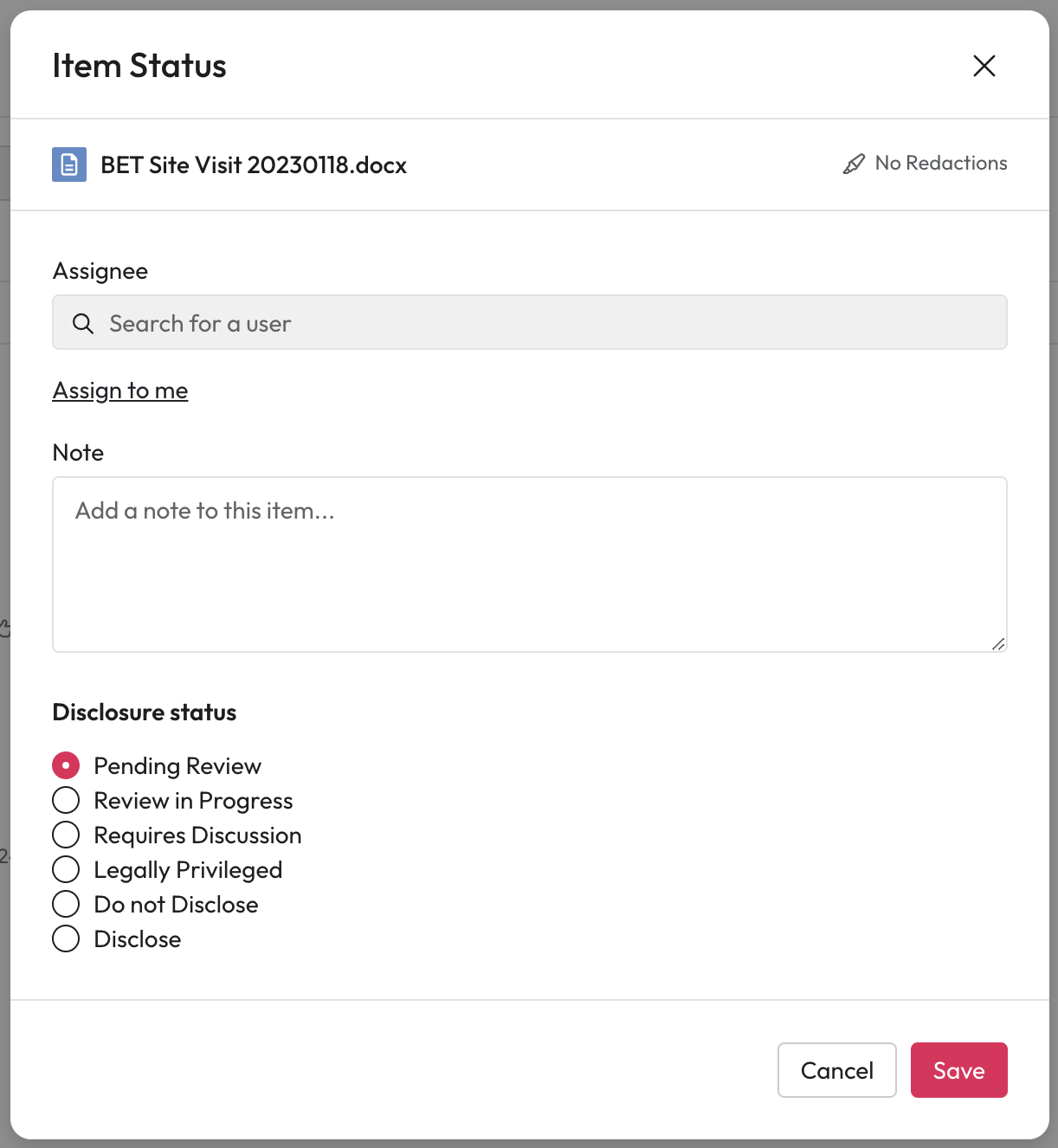Viewport: 1058px width, 1148px height.
Task: Set disclosure status to Disclose
Action: coord(66,938)
